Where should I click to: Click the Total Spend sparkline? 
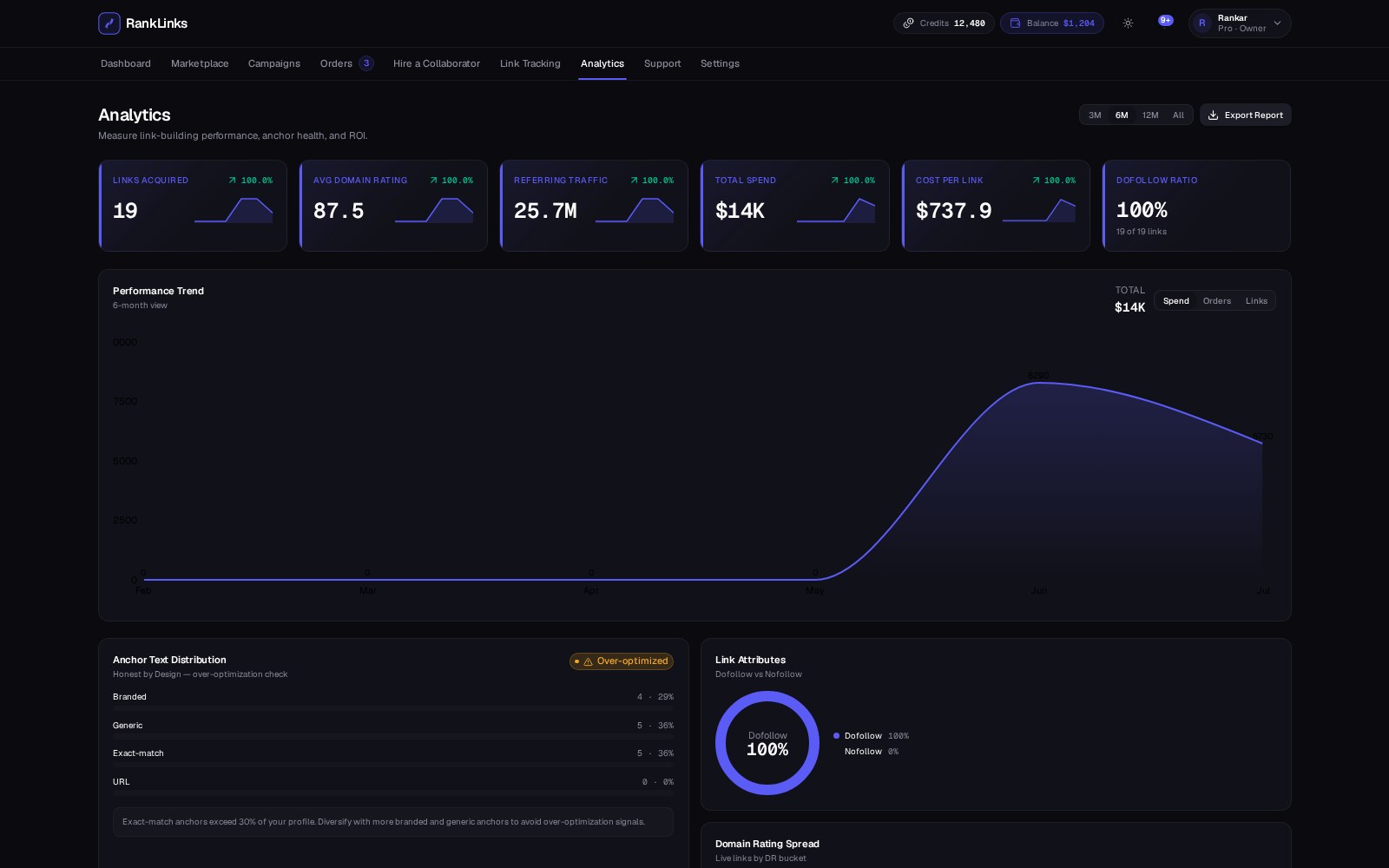836,211
